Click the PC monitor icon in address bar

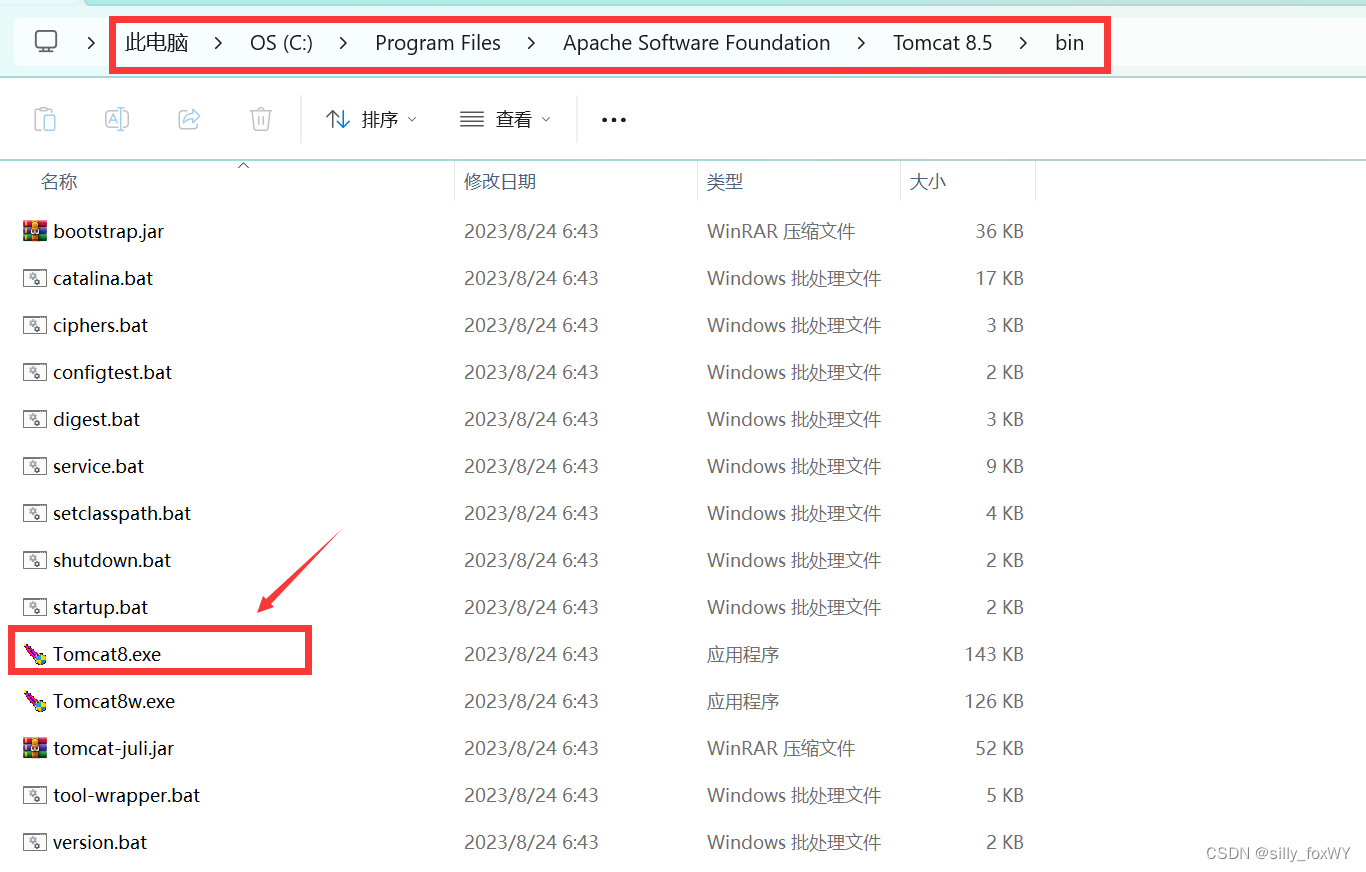point(46,42)
